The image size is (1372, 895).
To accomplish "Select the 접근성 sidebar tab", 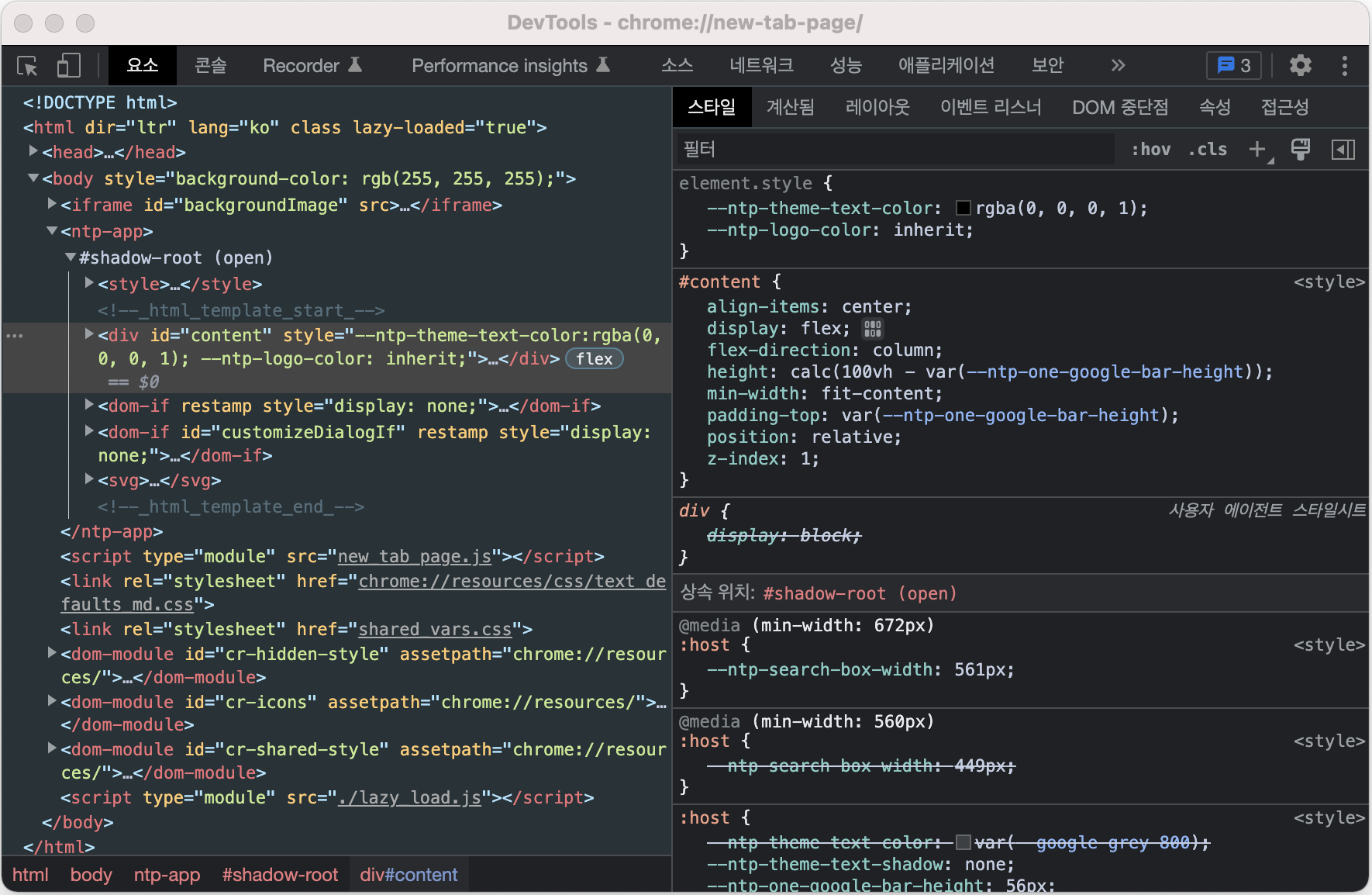I will pyautogui.click(x=1284, y=107).
